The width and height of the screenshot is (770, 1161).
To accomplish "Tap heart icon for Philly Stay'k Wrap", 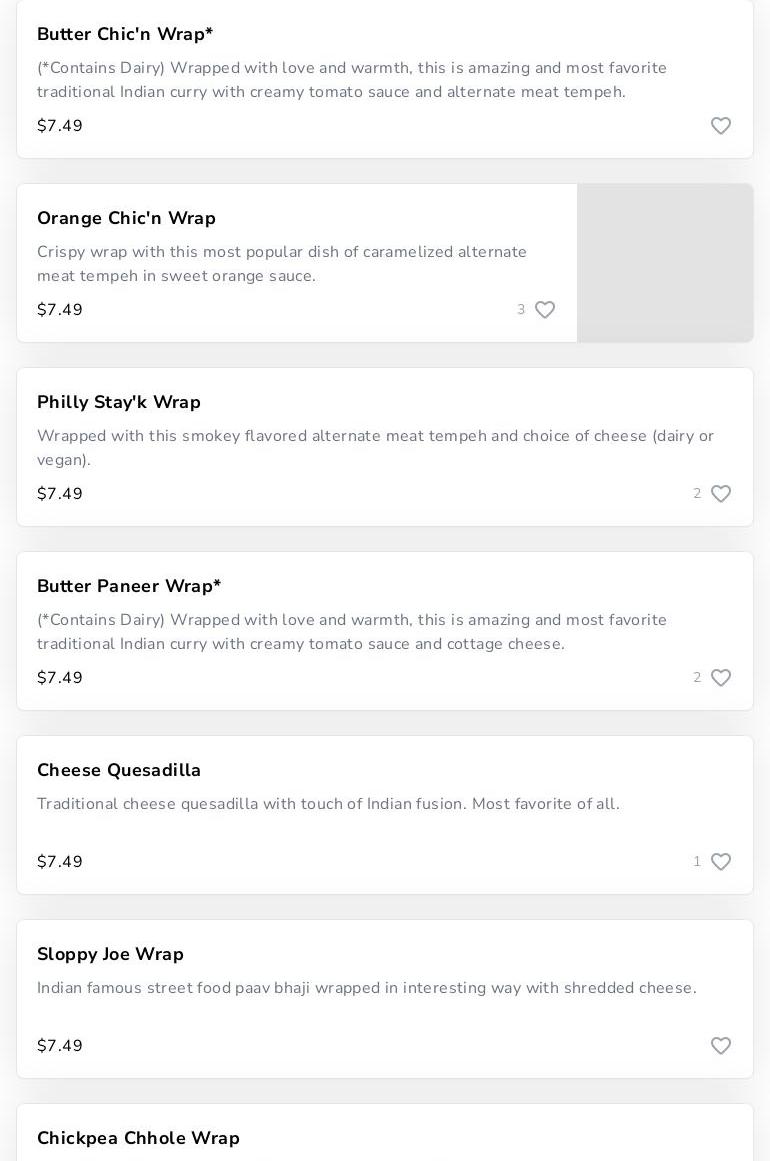I will click(x=721, y=494).
